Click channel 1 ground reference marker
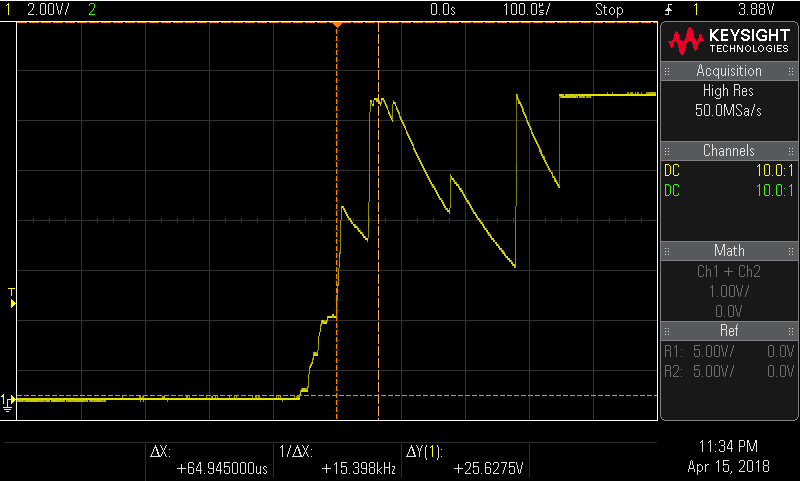Screen dimensions: 800x481 [9, 401]
